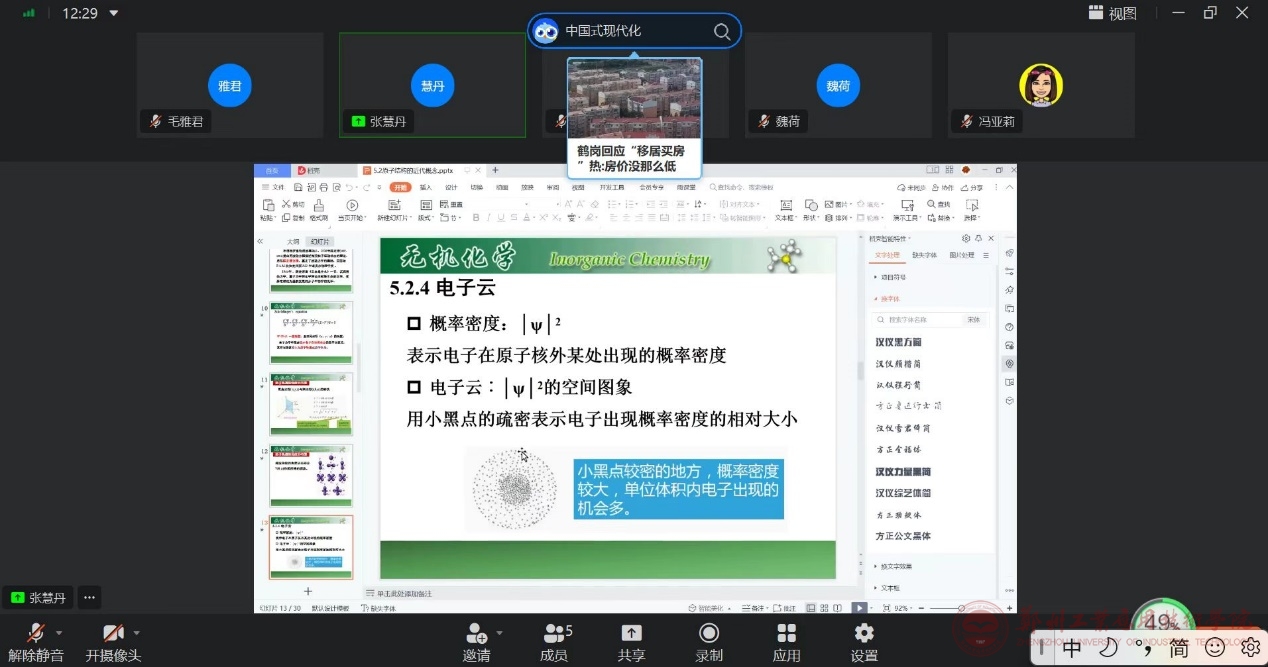The image size is (1268, 667).
Task: Open the 应用 apps icon
Action: coord(786,633)
